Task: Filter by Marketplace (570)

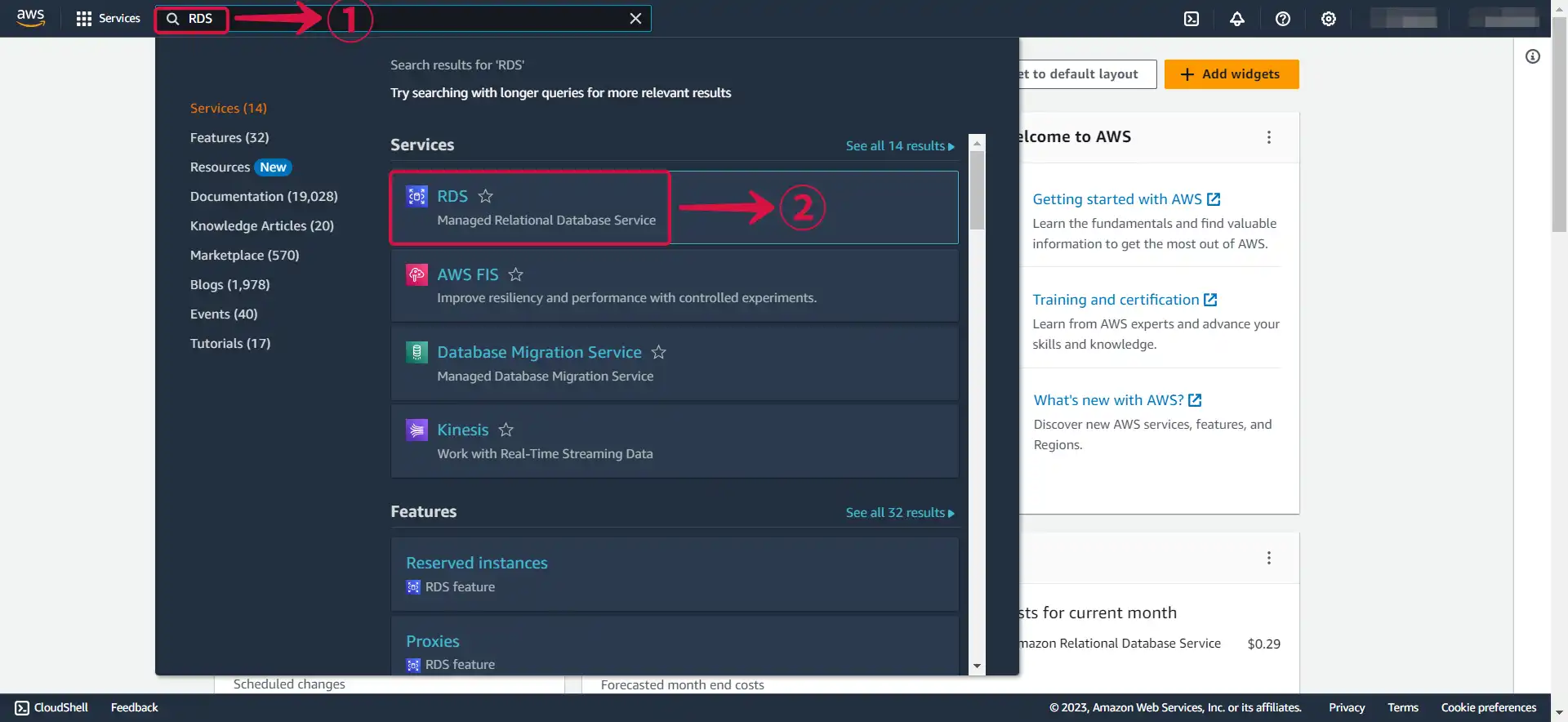Action: click(245, 255)
